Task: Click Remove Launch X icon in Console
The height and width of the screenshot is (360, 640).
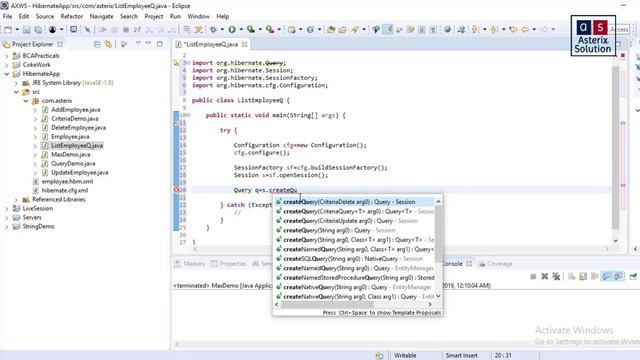Action: 544,277
